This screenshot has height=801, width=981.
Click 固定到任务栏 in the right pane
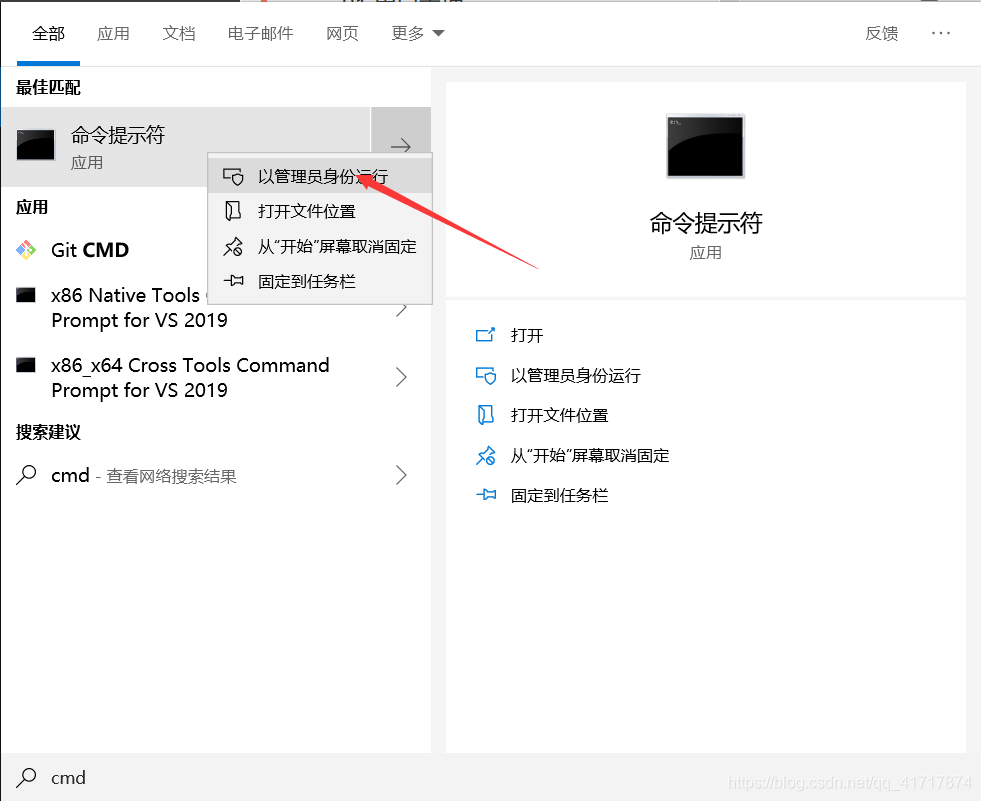coord(559,496)
